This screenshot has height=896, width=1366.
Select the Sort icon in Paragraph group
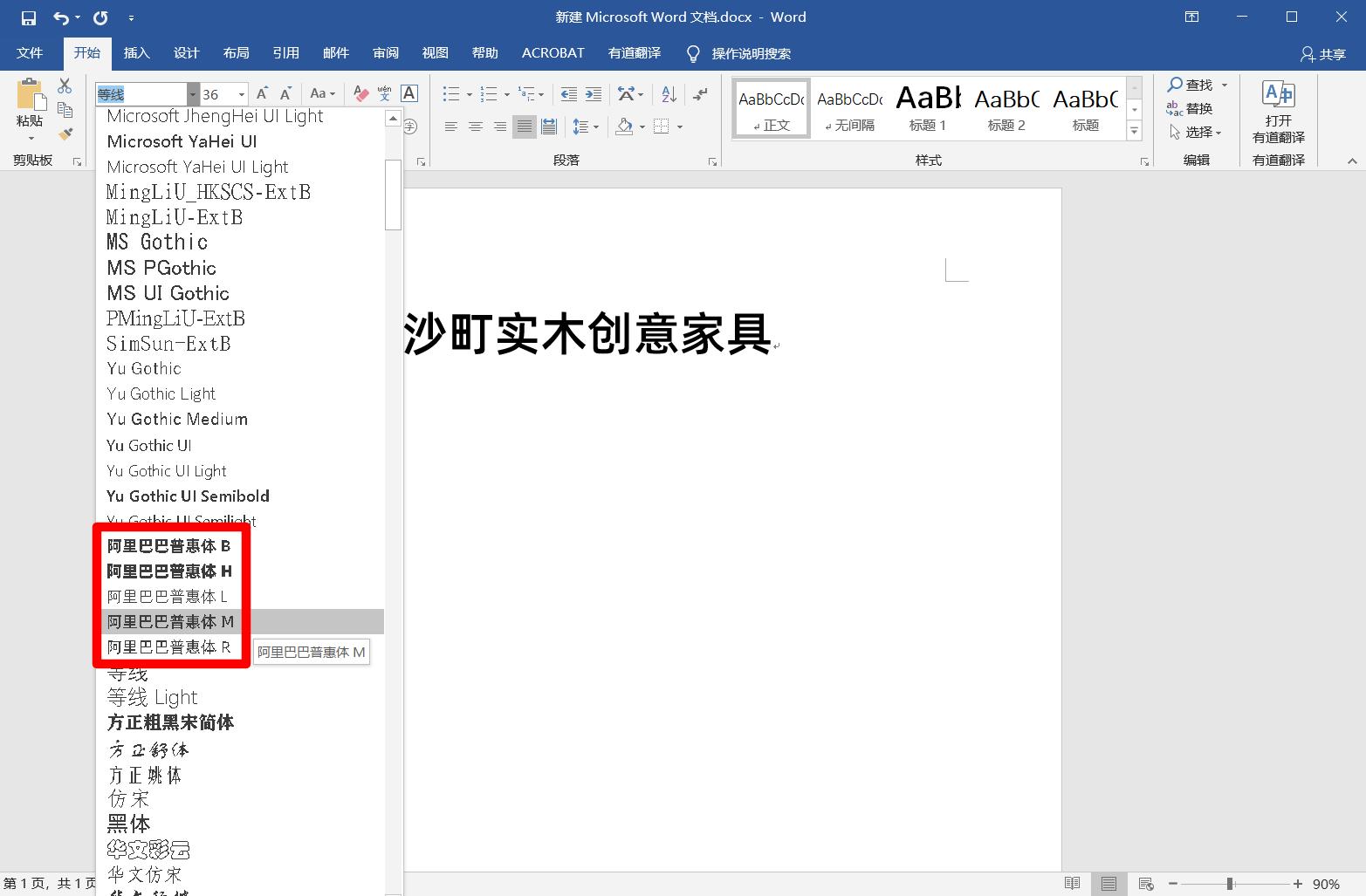tap(668, 93)
